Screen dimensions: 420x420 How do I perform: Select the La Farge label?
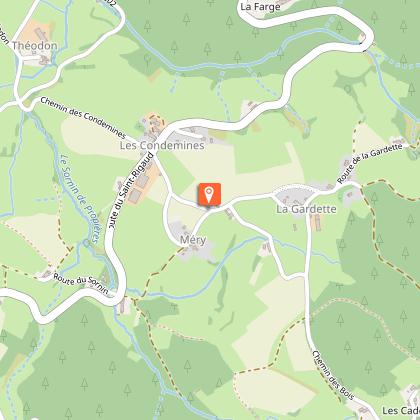[x=260, y=7]
